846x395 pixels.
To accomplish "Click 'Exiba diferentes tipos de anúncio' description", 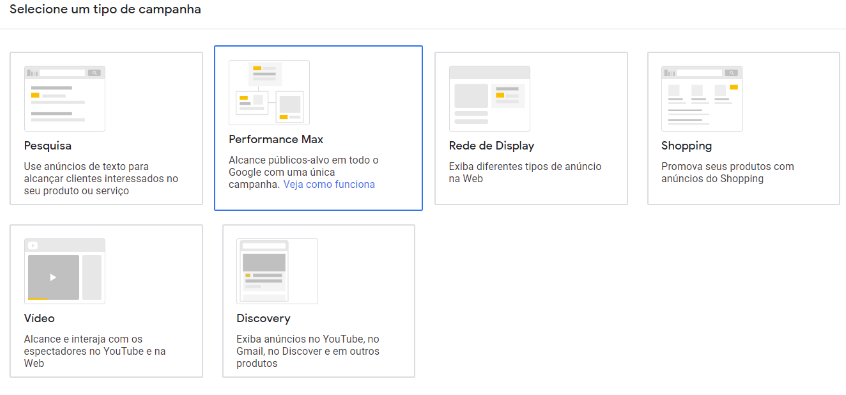I will tap(525, 173).
